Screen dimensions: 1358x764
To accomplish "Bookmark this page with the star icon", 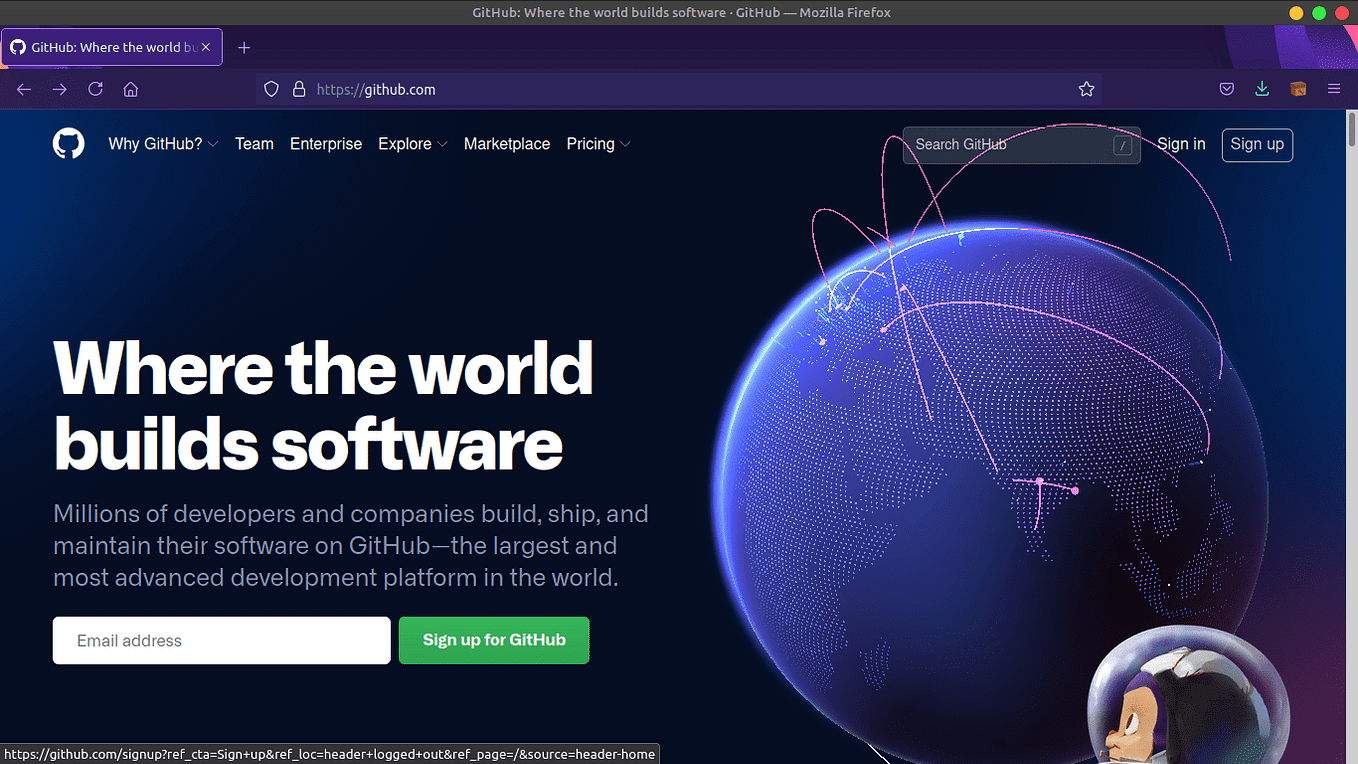I will (x=1087, y=89).
